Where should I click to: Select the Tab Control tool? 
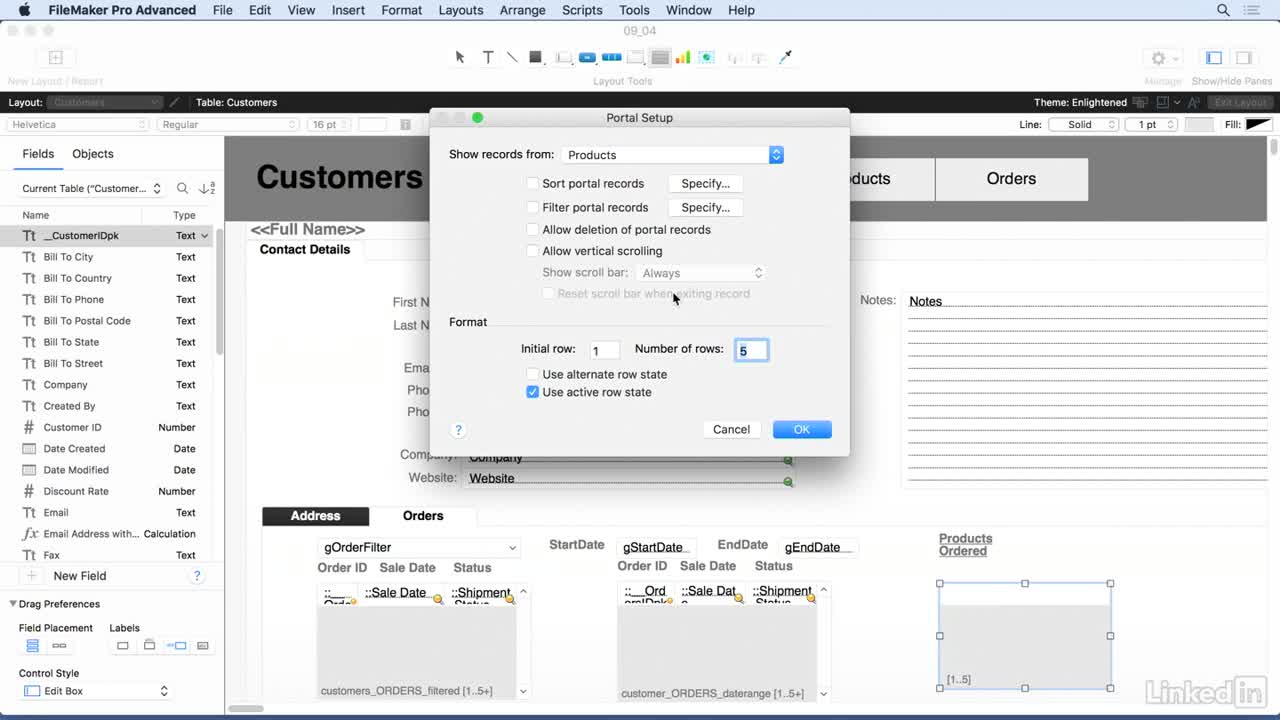coord(635,57)
